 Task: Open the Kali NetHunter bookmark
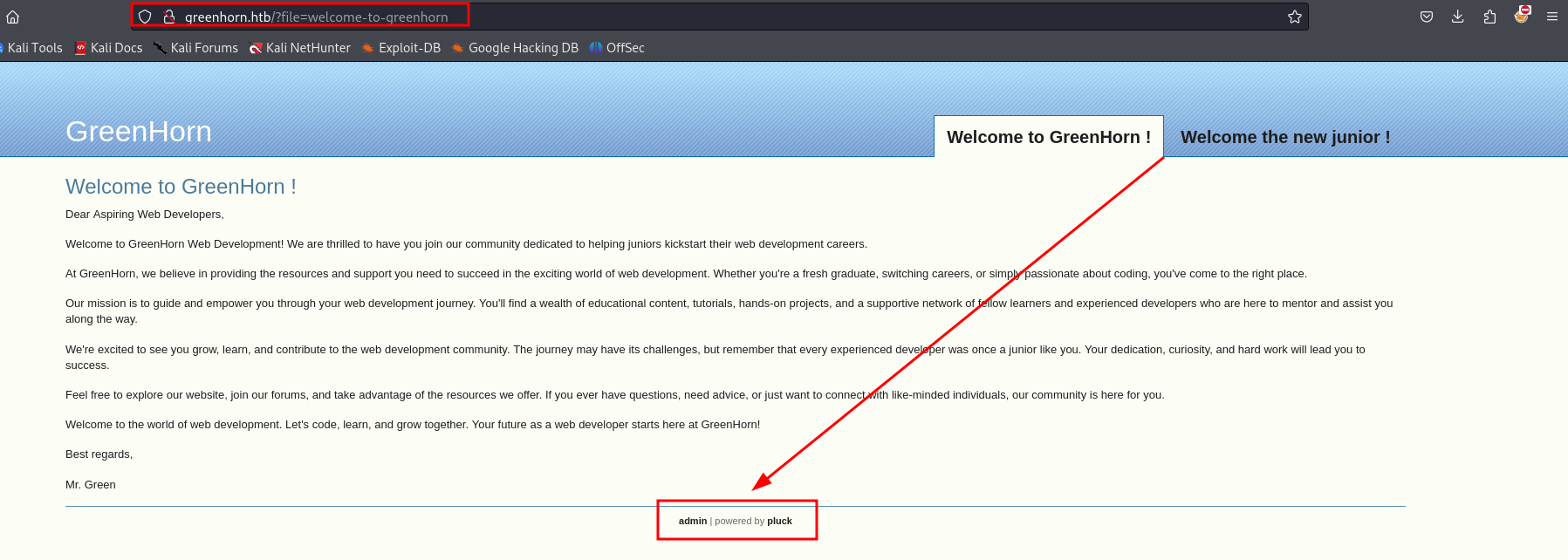(x=300, y=48)
